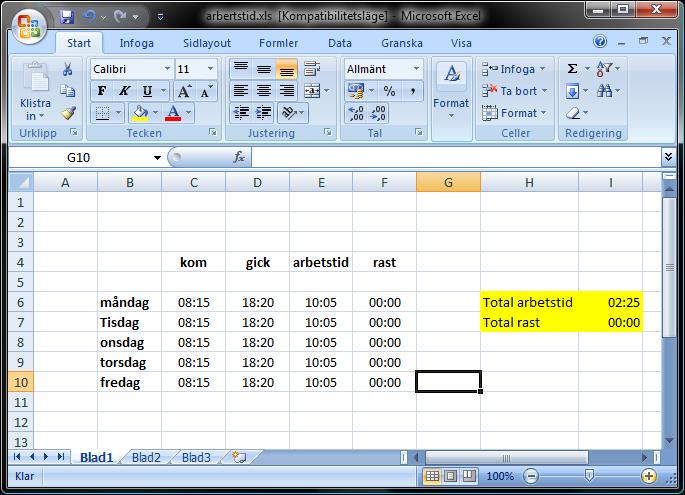Click the Total arbetstid cell
The width and height of the screenshot is (685, 495).
pos(529,302)
